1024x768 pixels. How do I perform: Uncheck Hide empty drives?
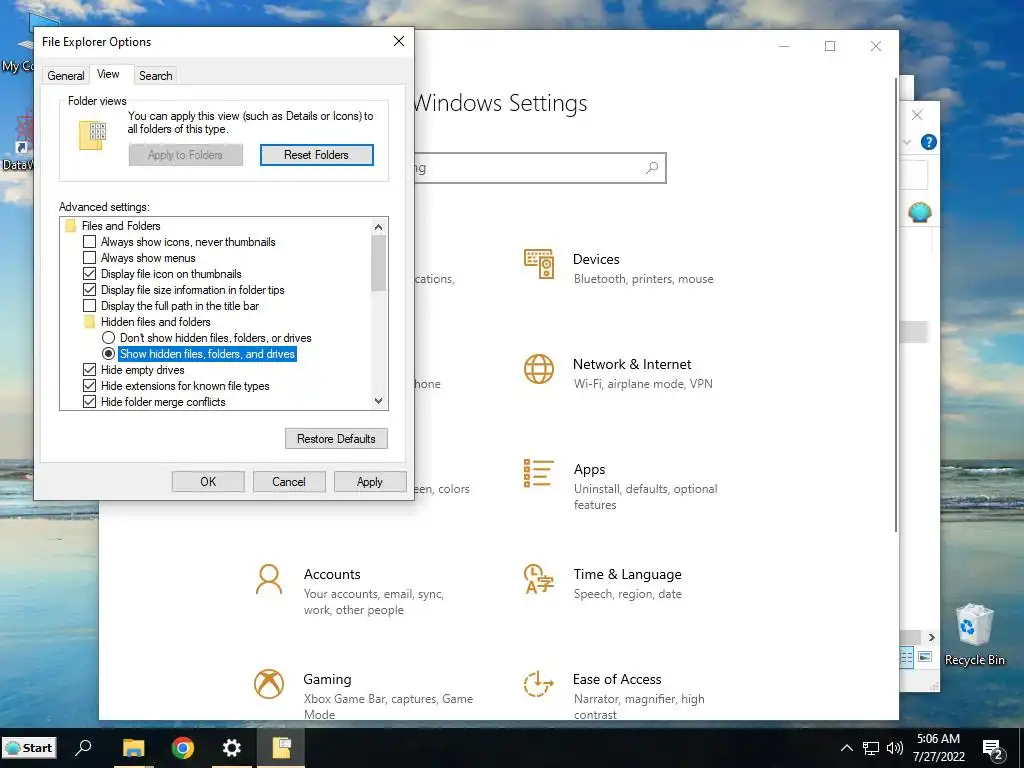89,370
